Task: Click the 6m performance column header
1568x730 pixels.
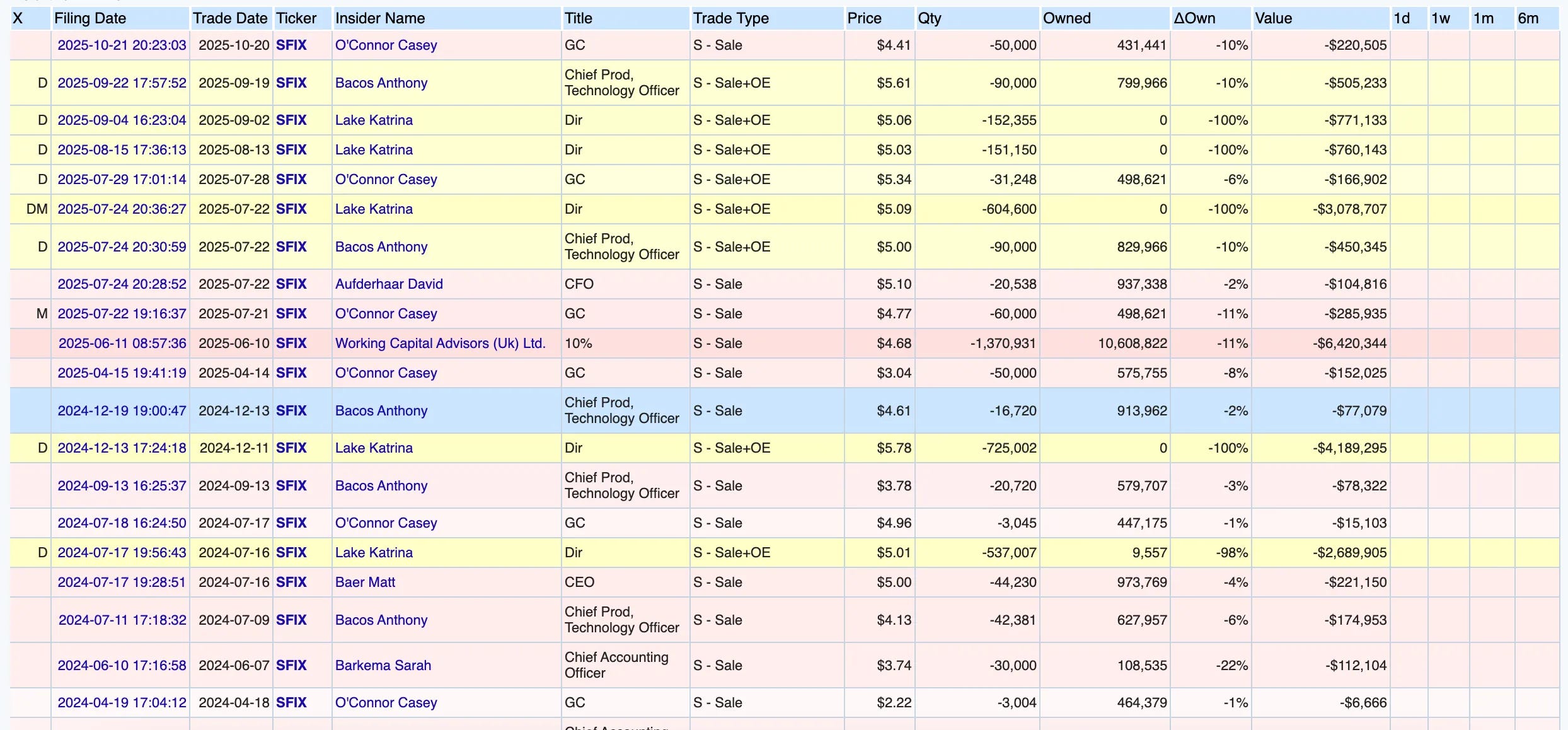Action: tap(1528, 18)
